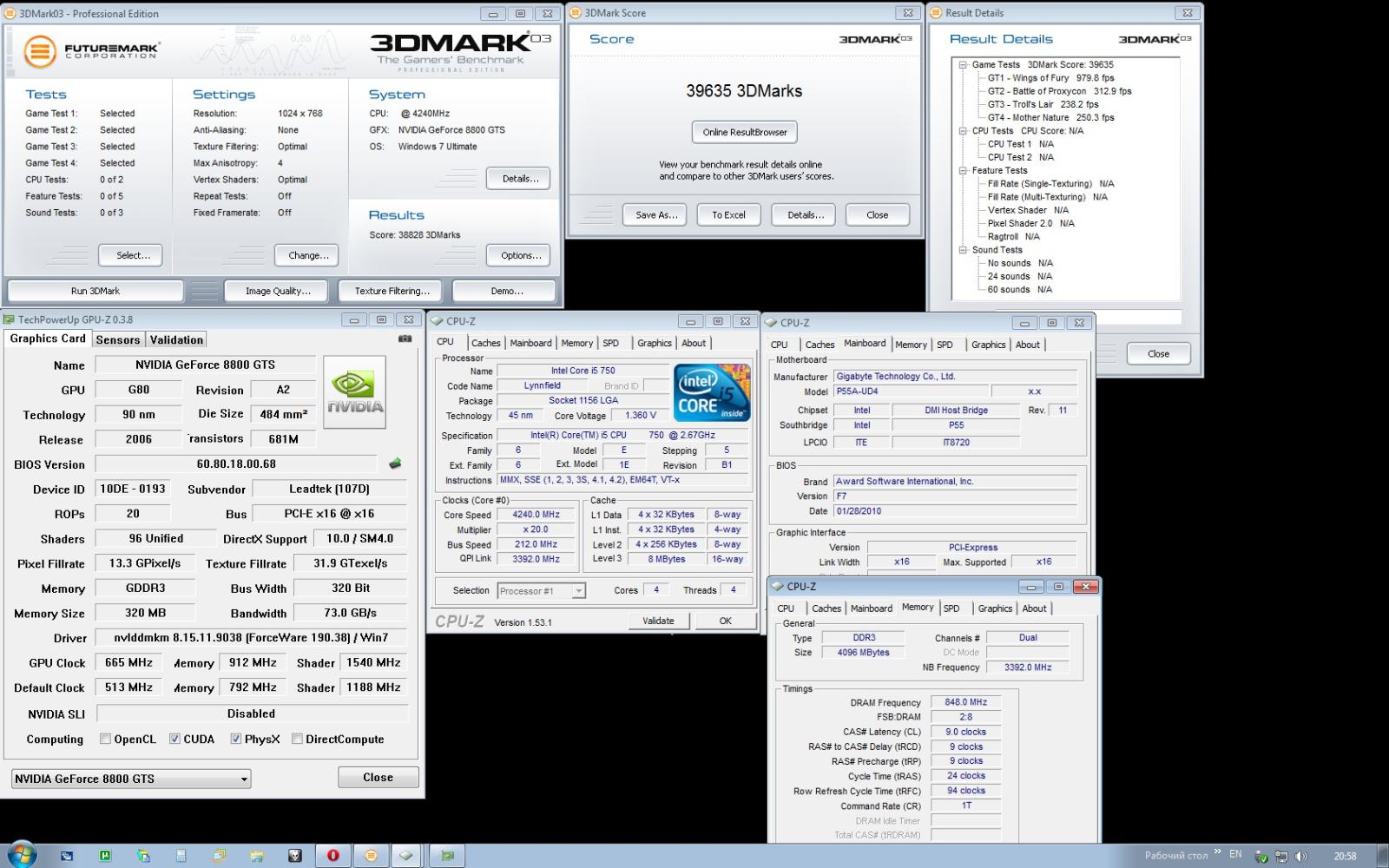This screenshot has height=868, width=1389.
Task: Click the GPU-Z screenshot camera icon
Action: pyautogui.click(x=405, y=339)
